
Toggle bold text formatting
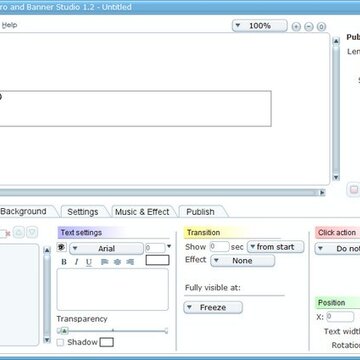[64, 262]
